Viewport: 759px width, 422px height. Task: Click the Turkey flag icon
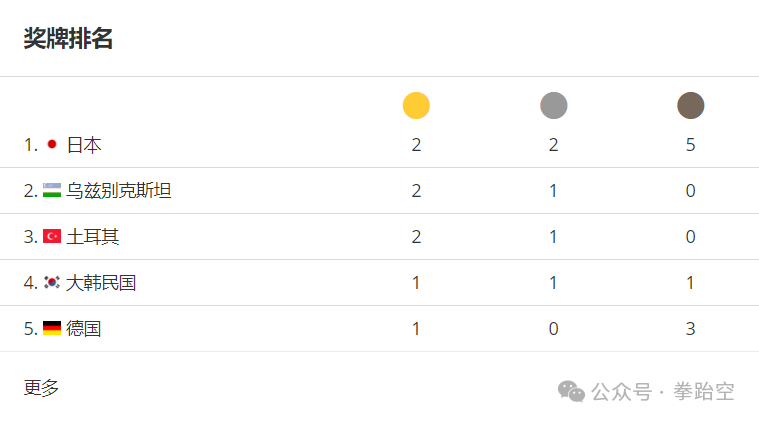tap(52, 236)
